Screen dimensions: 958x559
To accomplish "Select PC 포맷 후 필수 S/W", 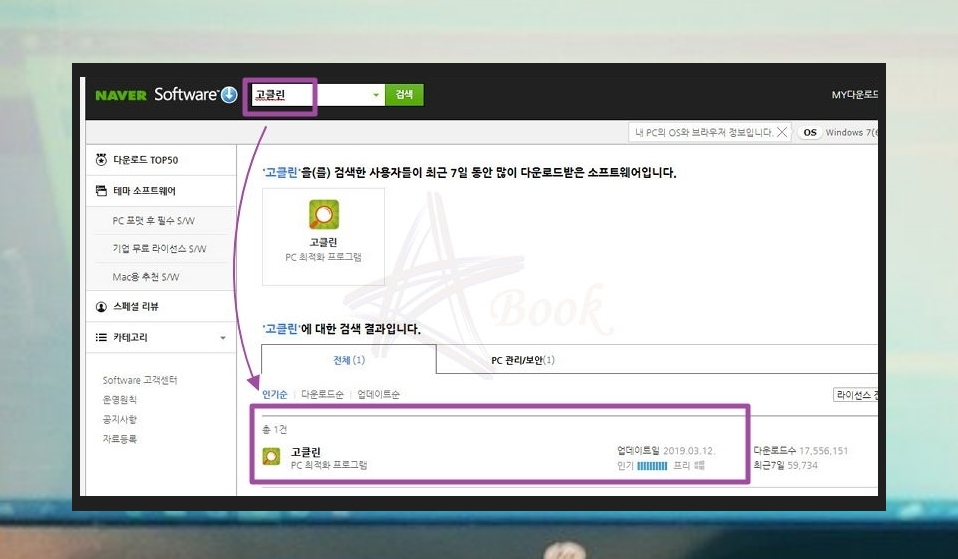I will click(x=153, y=221).
